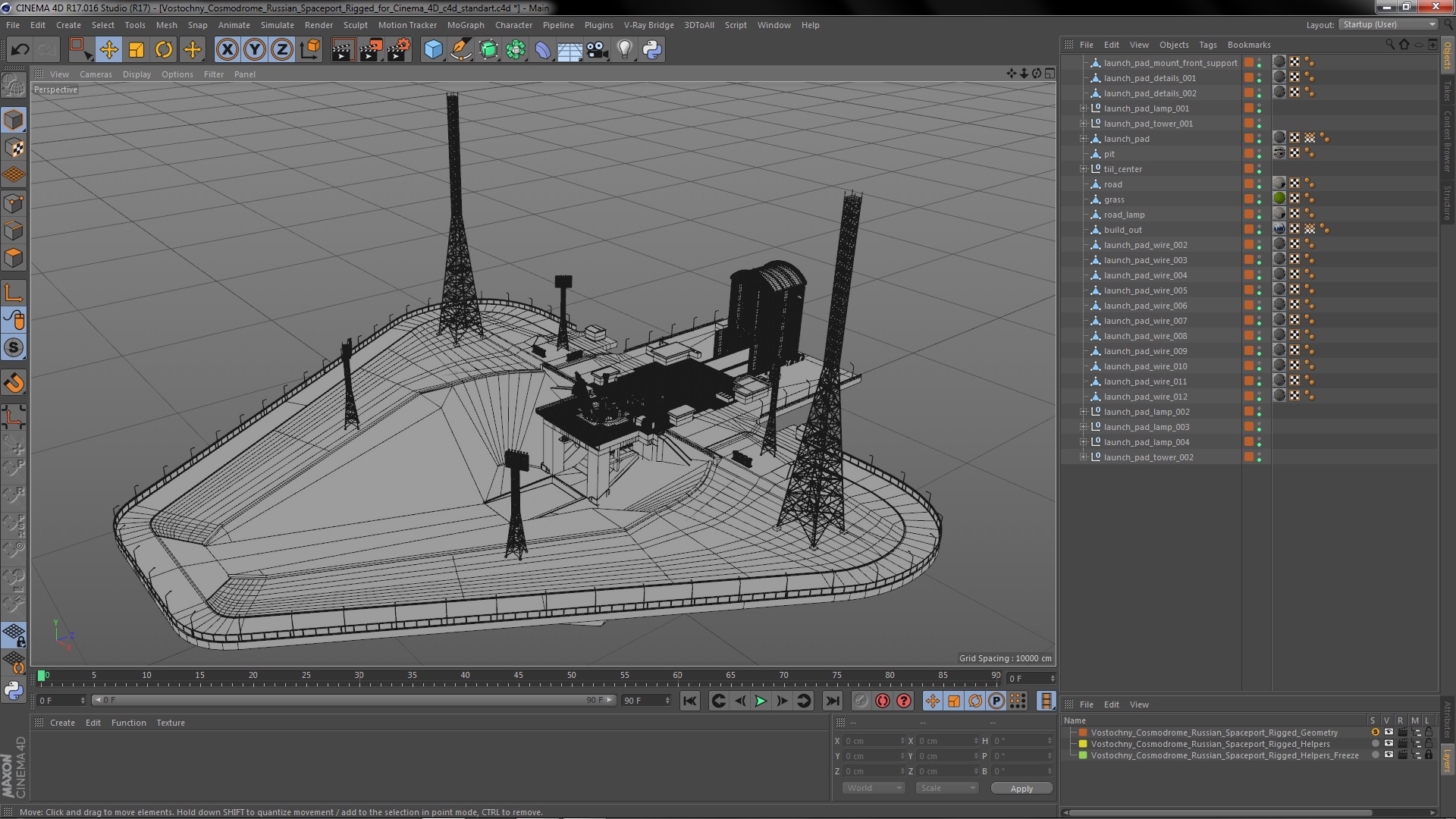Click the Live Selection tool
1456x819 pixels.
80,50
